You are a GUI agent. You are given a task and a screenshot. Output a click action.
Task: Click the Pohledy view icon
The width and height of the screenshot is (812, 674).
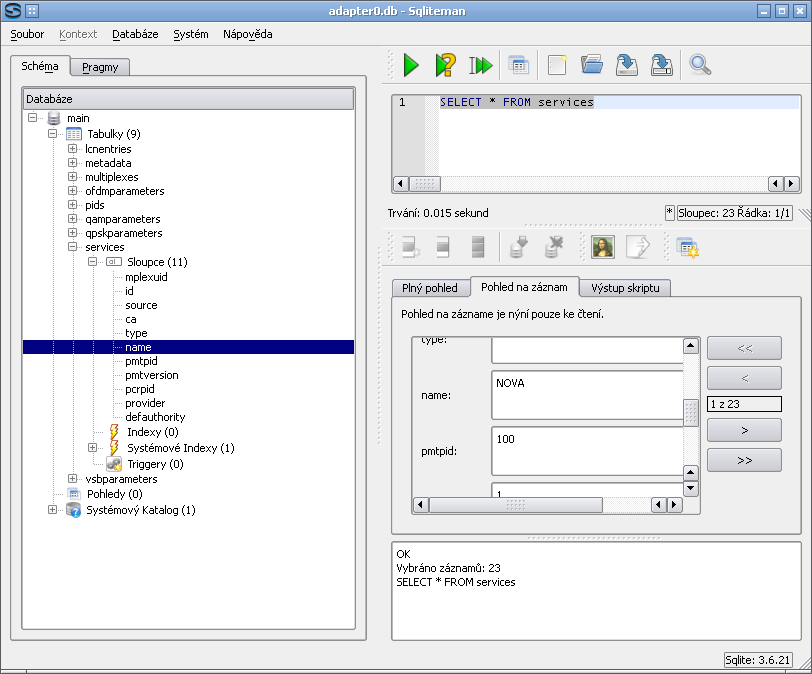[74, 494]
